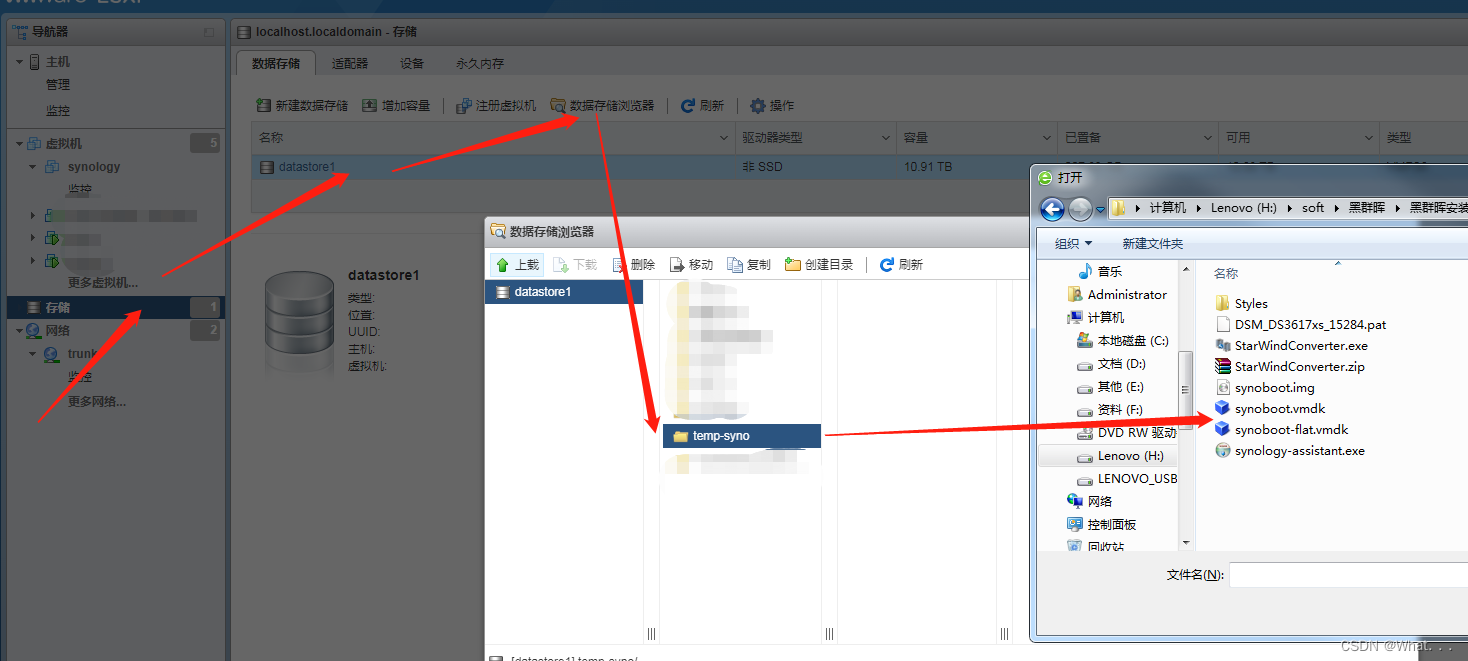
Task: Open recent locations dropdown beside navigation arrows
Action: (x=1100, y=209)
